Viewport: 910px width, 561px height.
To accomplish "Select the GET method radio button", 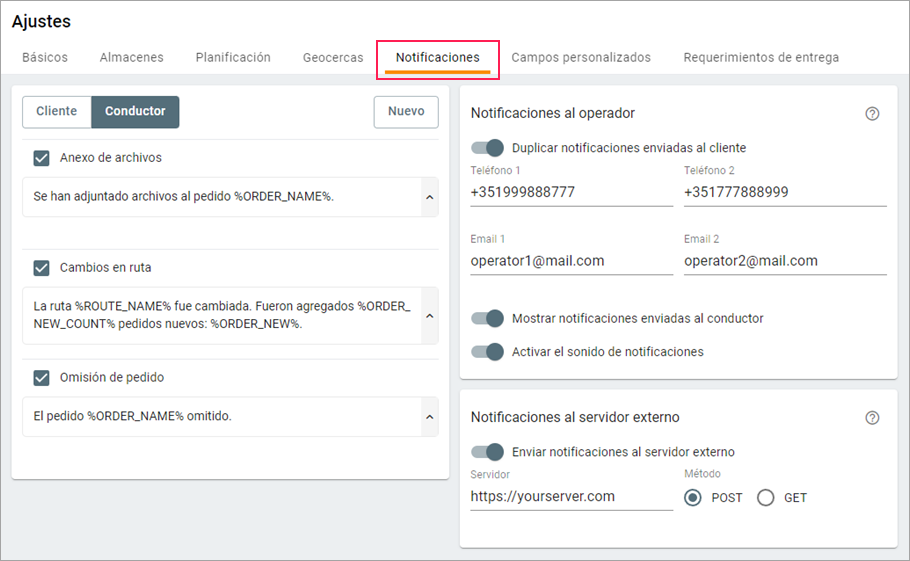I will [765, 498].
